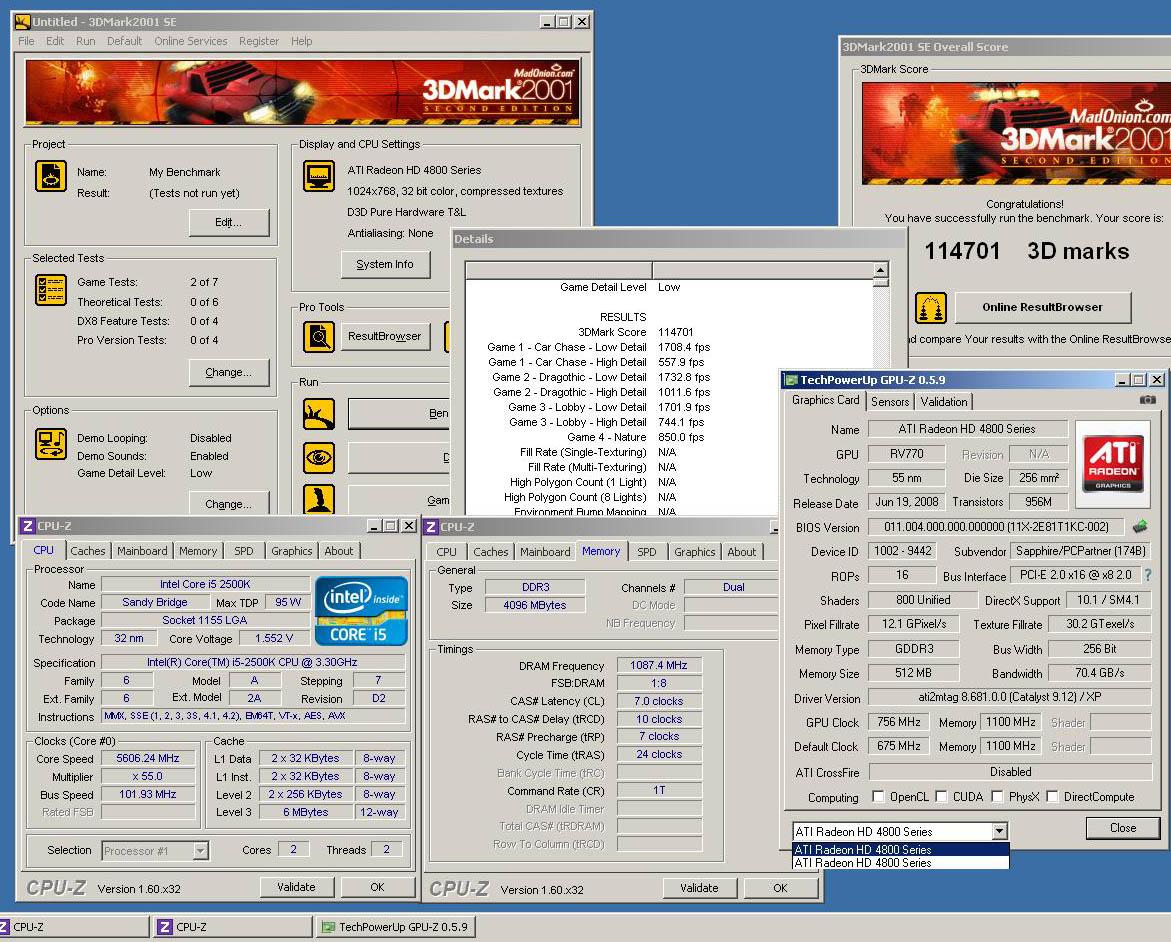Click the ATI Radeon logo in GPU-Z
The height and width of the screenshot is (942, 1171).
tap(1113, 463)
